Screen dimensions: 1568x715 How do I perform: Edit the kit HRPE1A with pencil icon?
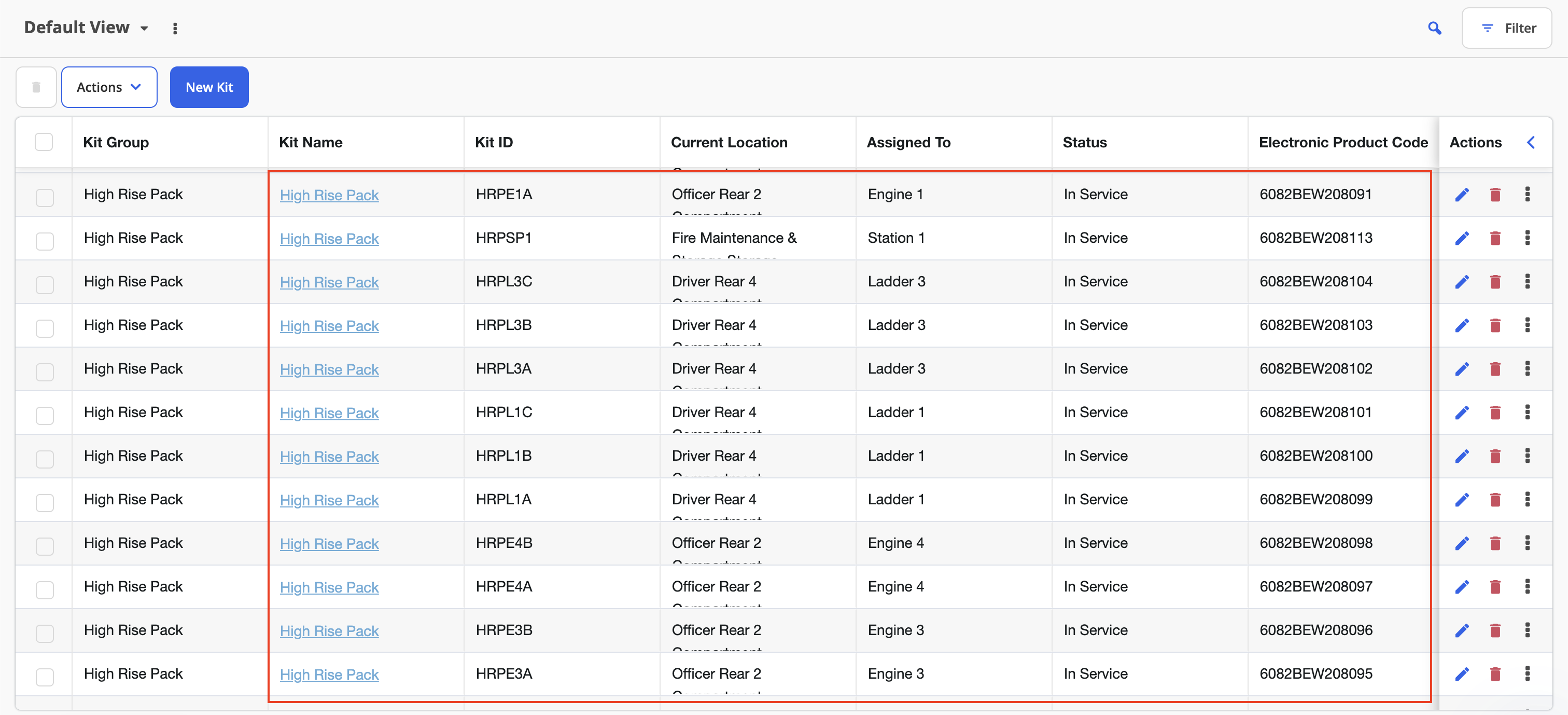[1462, 195]
